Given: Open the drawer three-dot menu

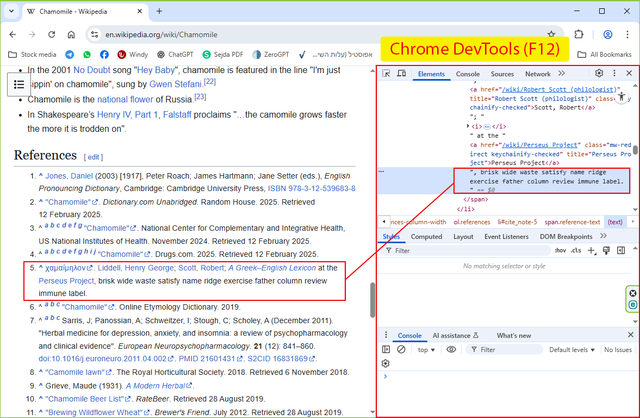Looking at the screenshot, I should pyautogui.click(x=386, y=335).
